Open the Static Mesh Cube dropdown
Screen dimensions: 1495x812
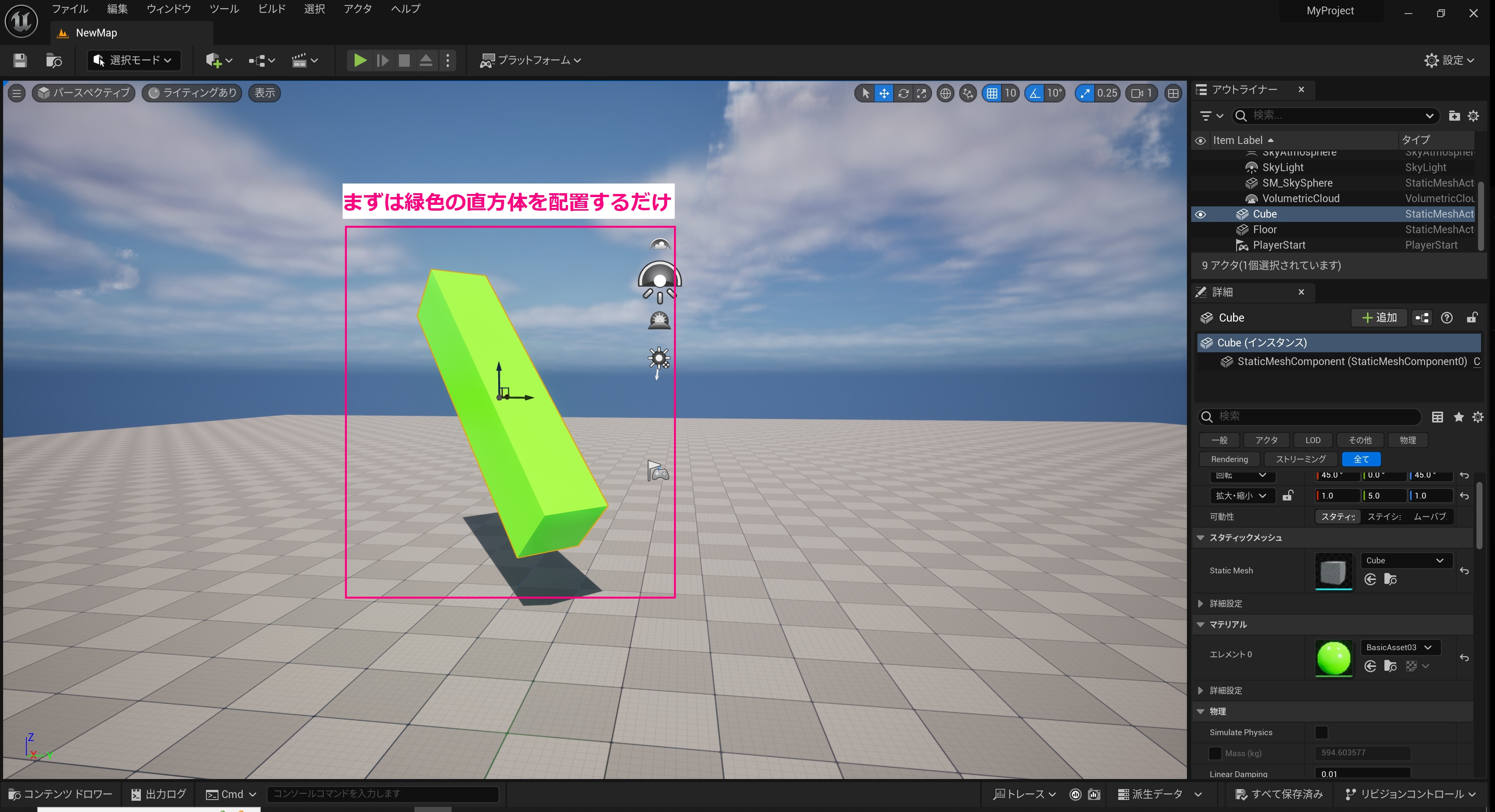pos(1406,560)
